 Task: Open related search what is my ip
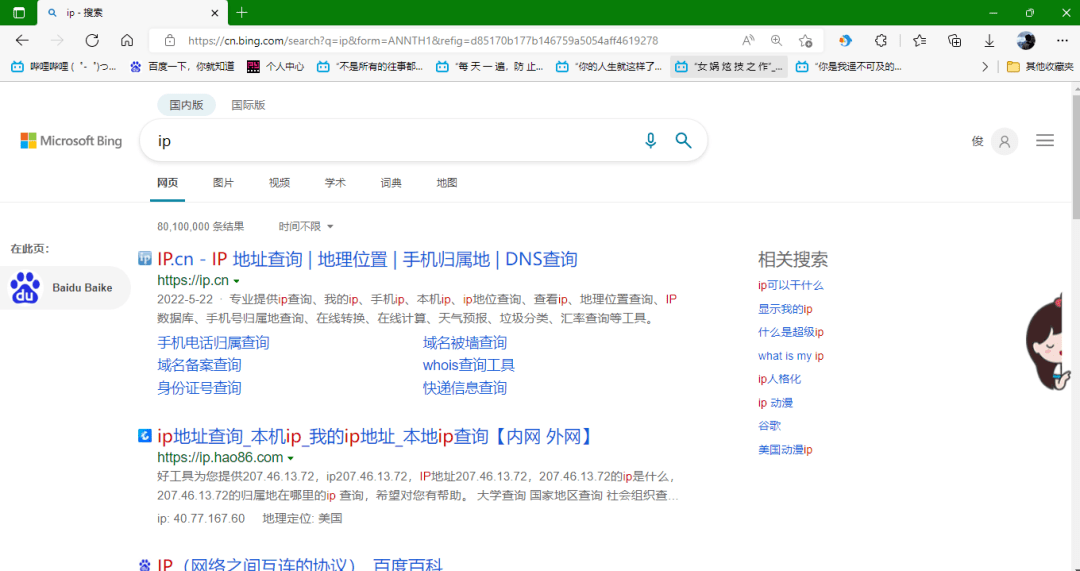[x=791, y=356]
